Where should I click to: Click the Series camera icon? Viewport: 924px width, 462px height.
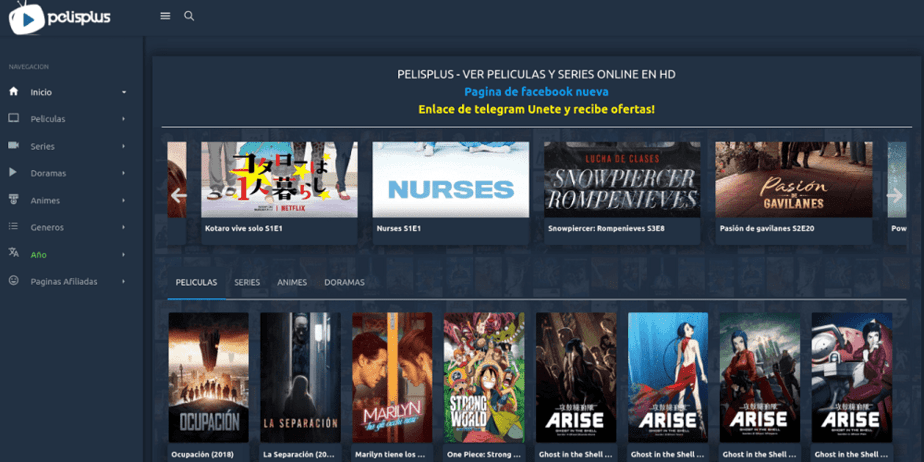click(14, 146)
